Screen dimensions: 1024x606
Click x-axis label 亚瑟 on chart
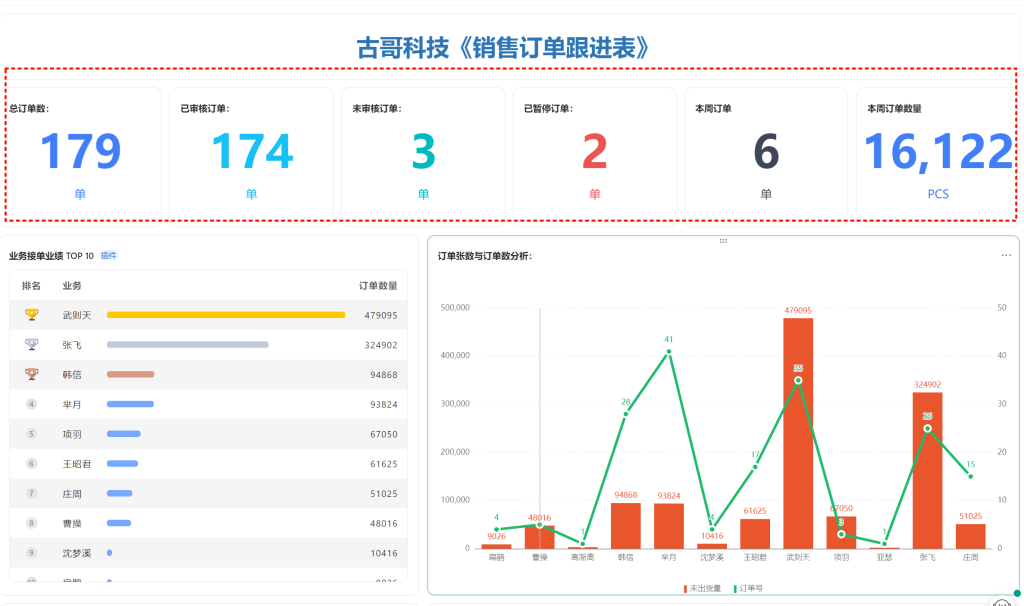pos(884,557)
